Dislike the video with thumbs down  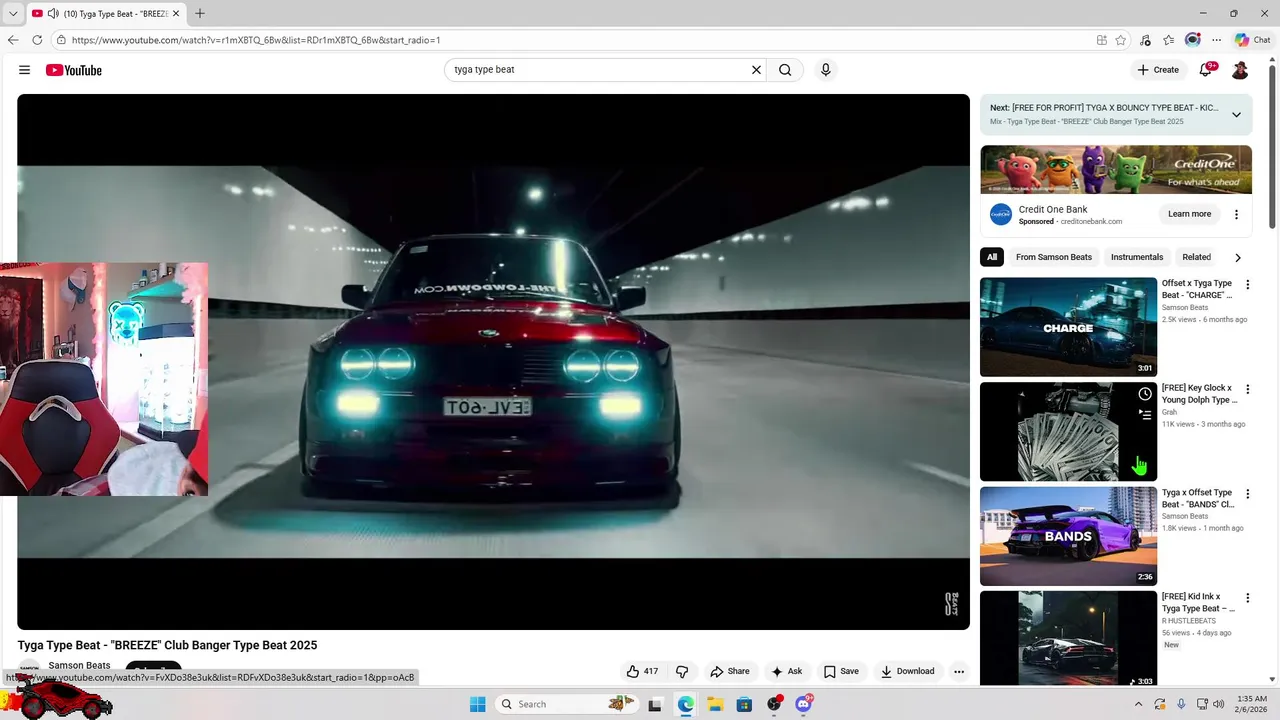click(682, 671)
